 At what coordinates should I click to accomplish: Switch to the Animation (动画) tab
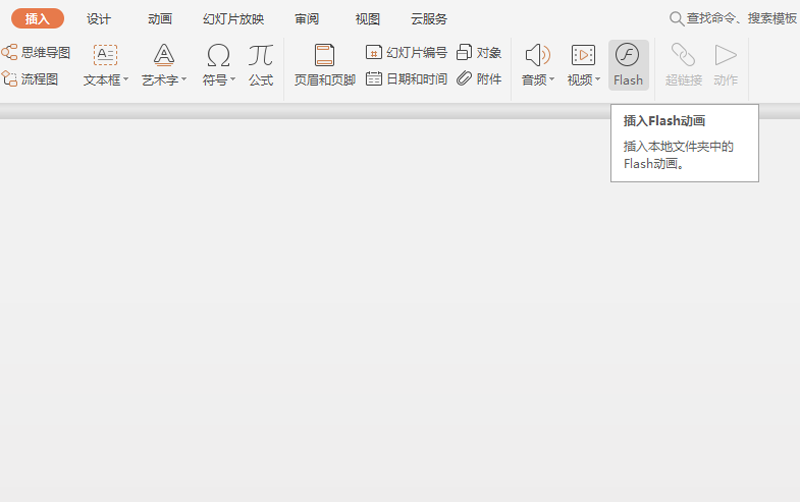160,19
